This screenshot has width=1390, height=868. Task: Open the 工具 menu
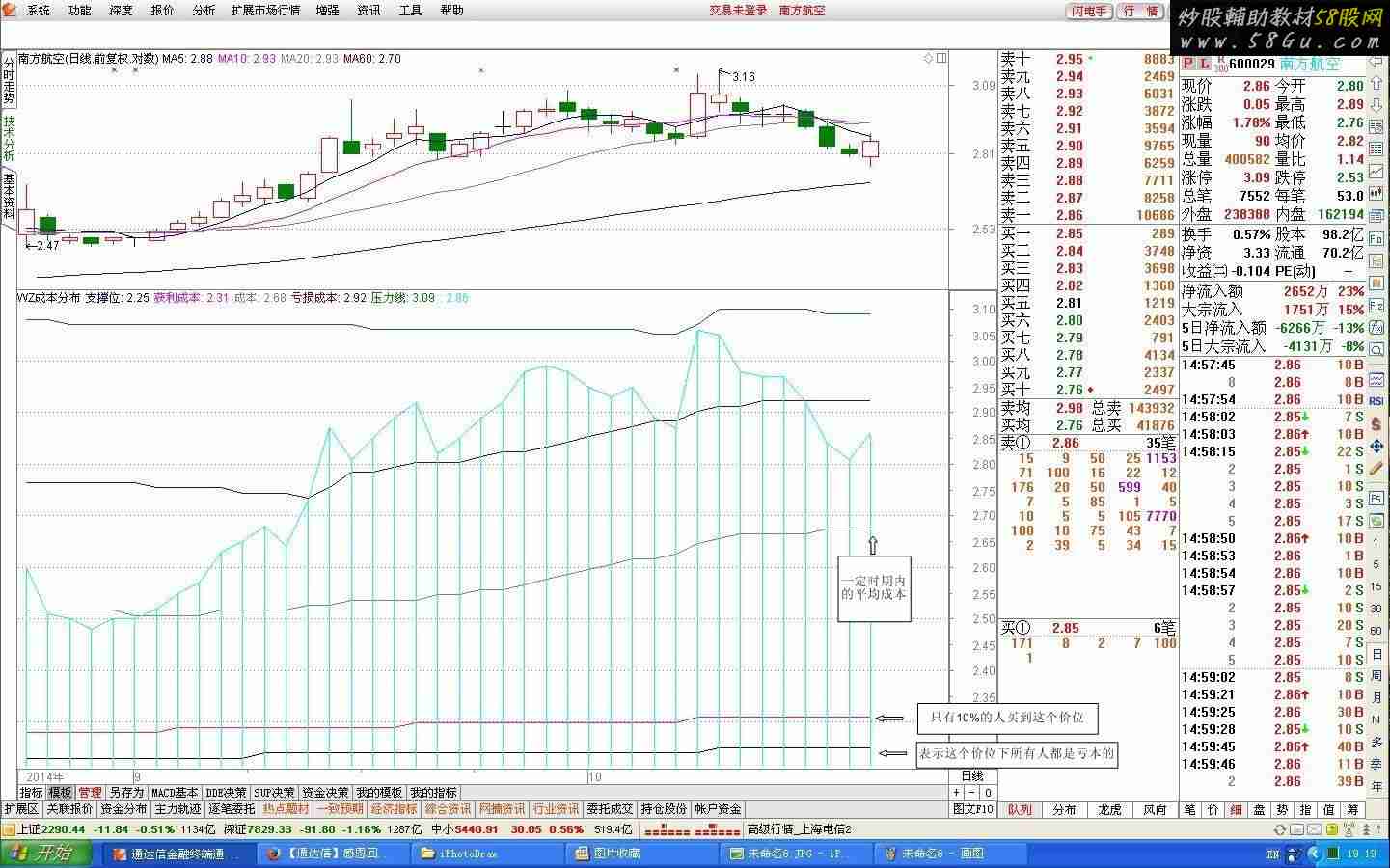pyautogui.click(x=410, y=11)
